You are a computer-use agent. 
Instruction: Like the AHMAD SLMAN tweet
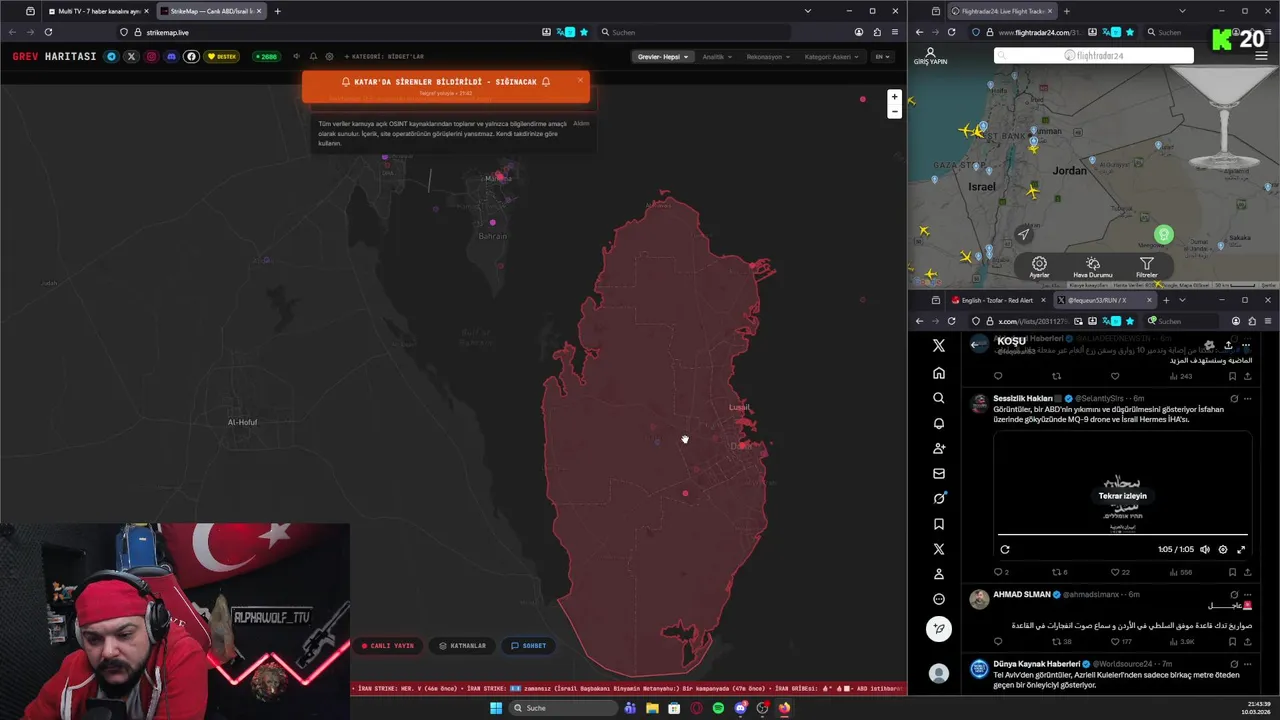(1115, 641)
